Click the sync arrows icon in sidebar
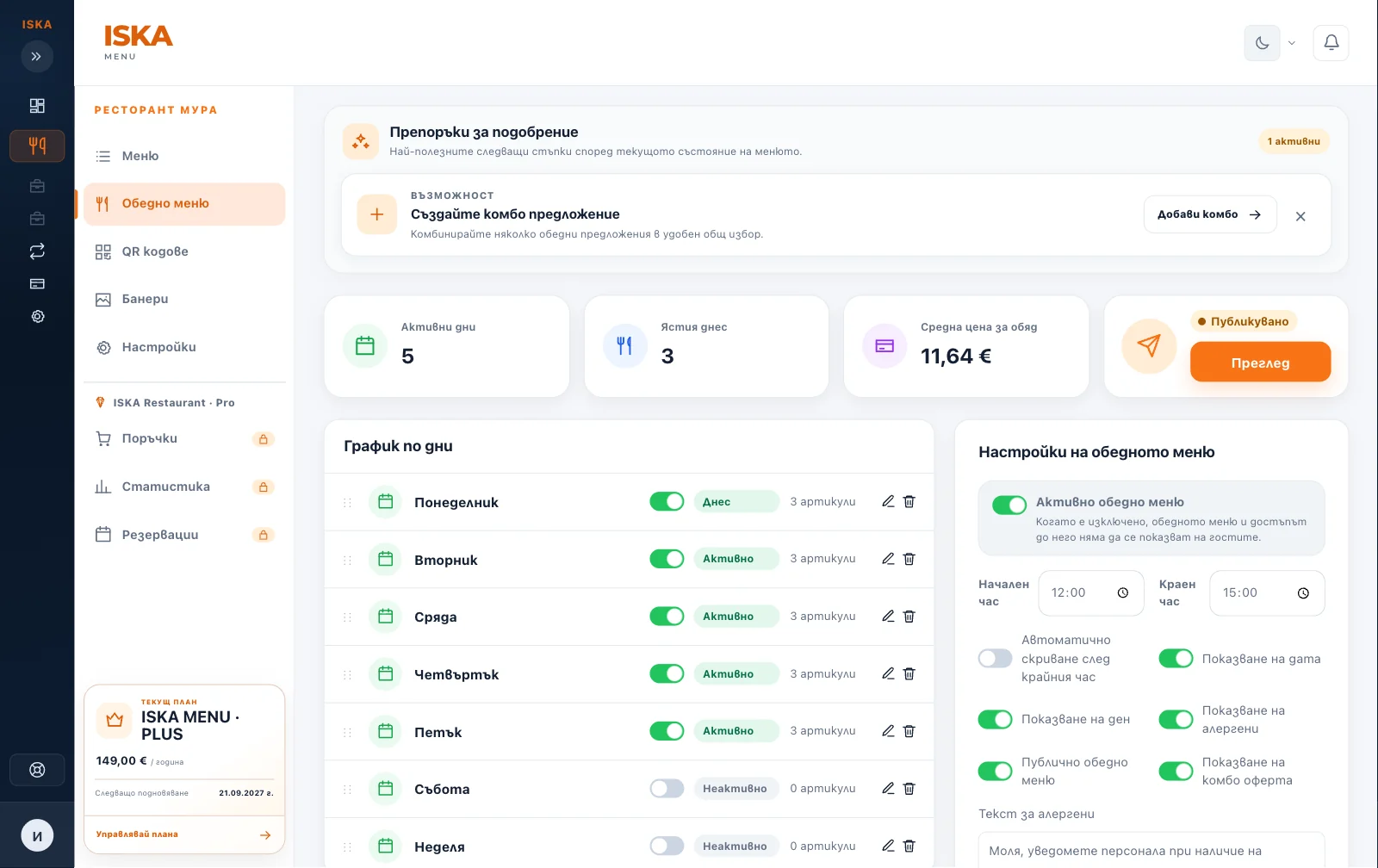Viewport: 1378px width, 868px height. pyautogui.click(x=37, y=251)
